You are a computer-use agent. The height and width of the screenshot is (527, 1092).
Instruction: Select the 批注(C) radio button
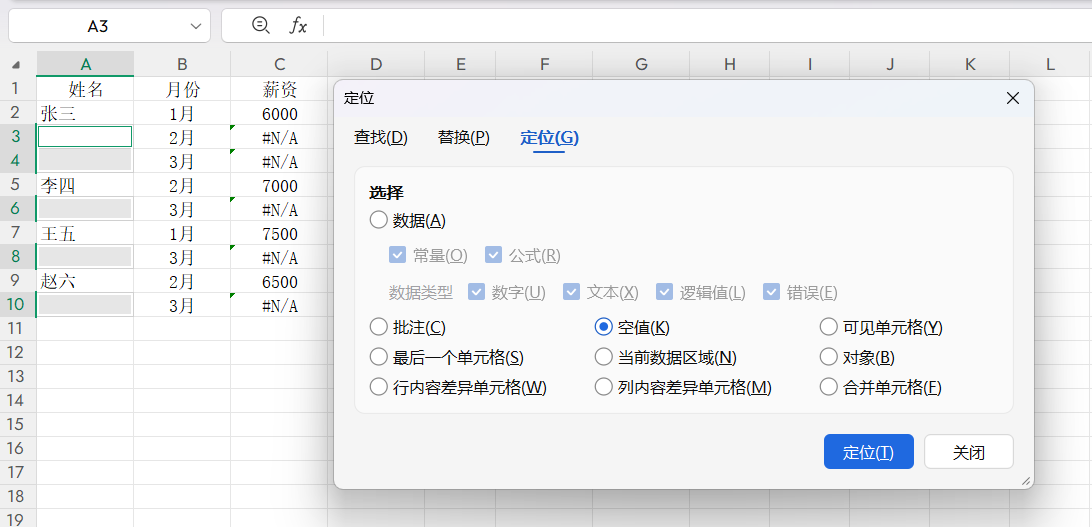[x=378, y=327]
